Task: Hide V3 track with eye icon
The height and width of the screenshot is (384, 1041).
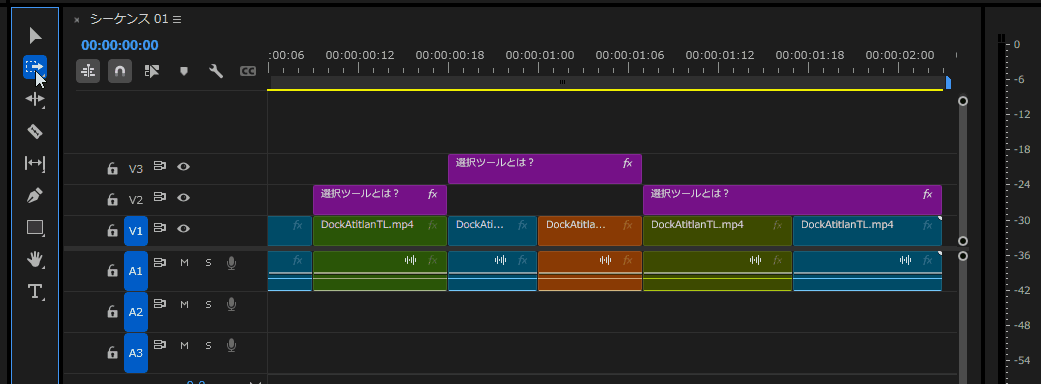Action: tap(184, 167)
